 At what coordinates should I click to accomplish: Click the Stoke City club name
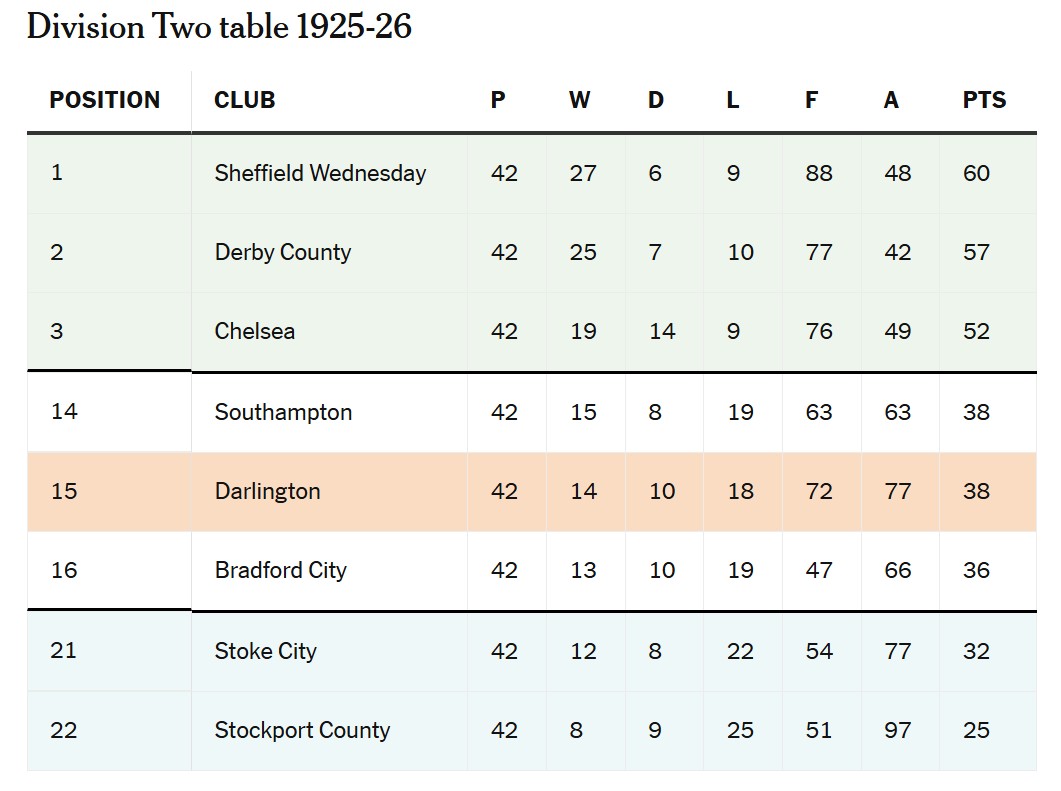265,651
